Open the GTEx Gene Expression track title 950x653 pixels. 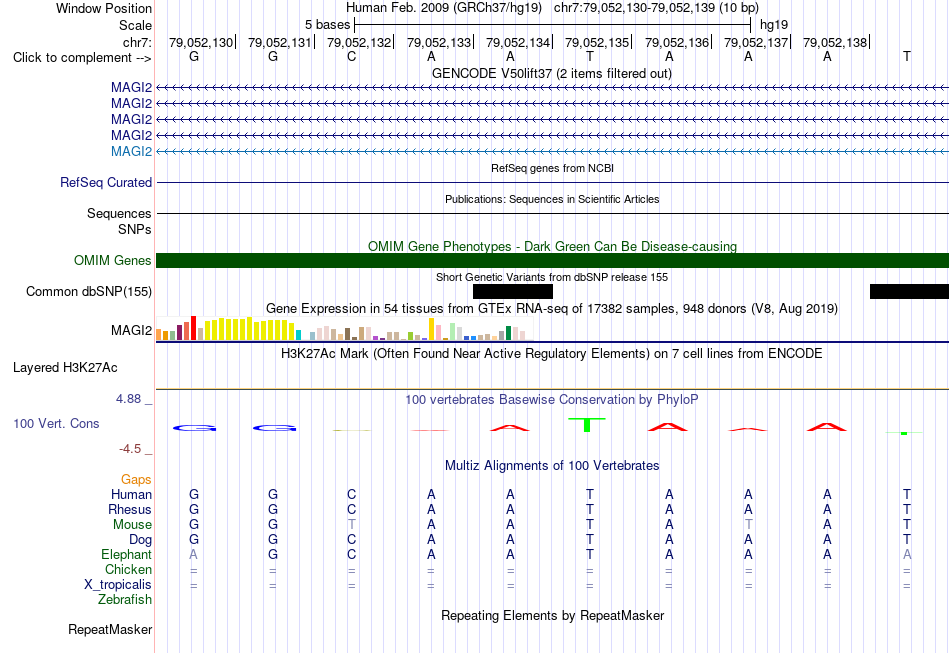pos(552,308)
